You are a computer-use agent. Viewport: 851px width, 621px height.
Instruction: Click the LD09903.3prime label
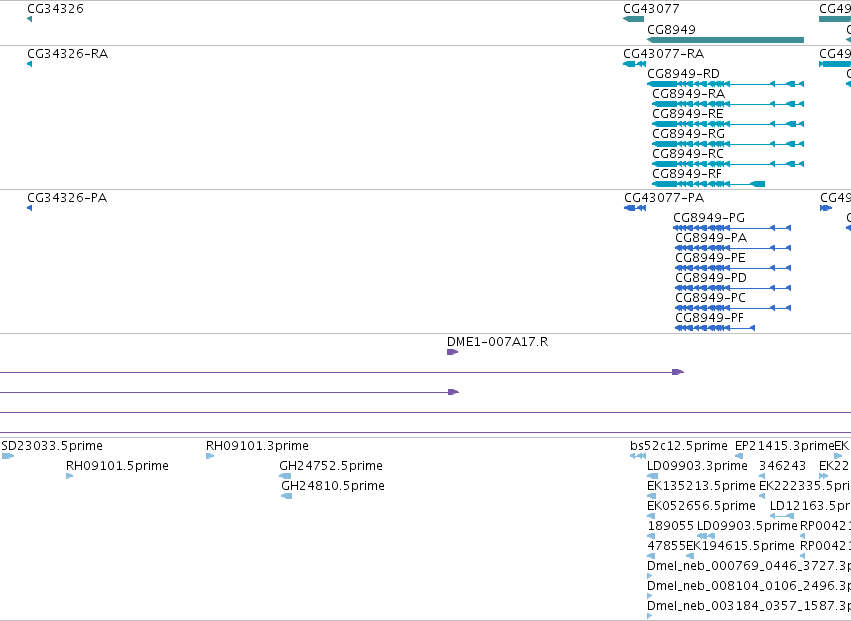tap(697, 466)
